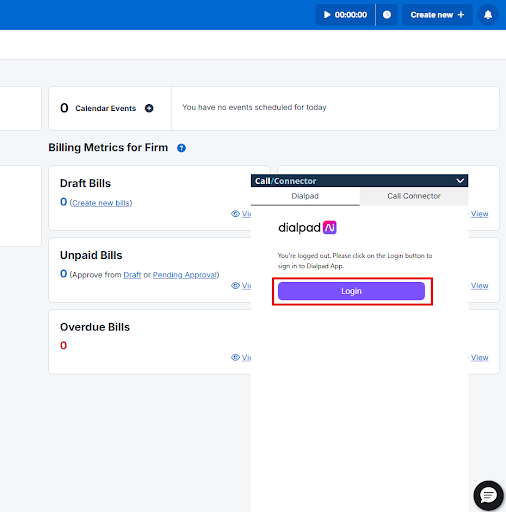506x512 pixels.
Task: Collapse the Call Connector panel via its chevron
Action: pyautogui.click(x=460, y=181)
